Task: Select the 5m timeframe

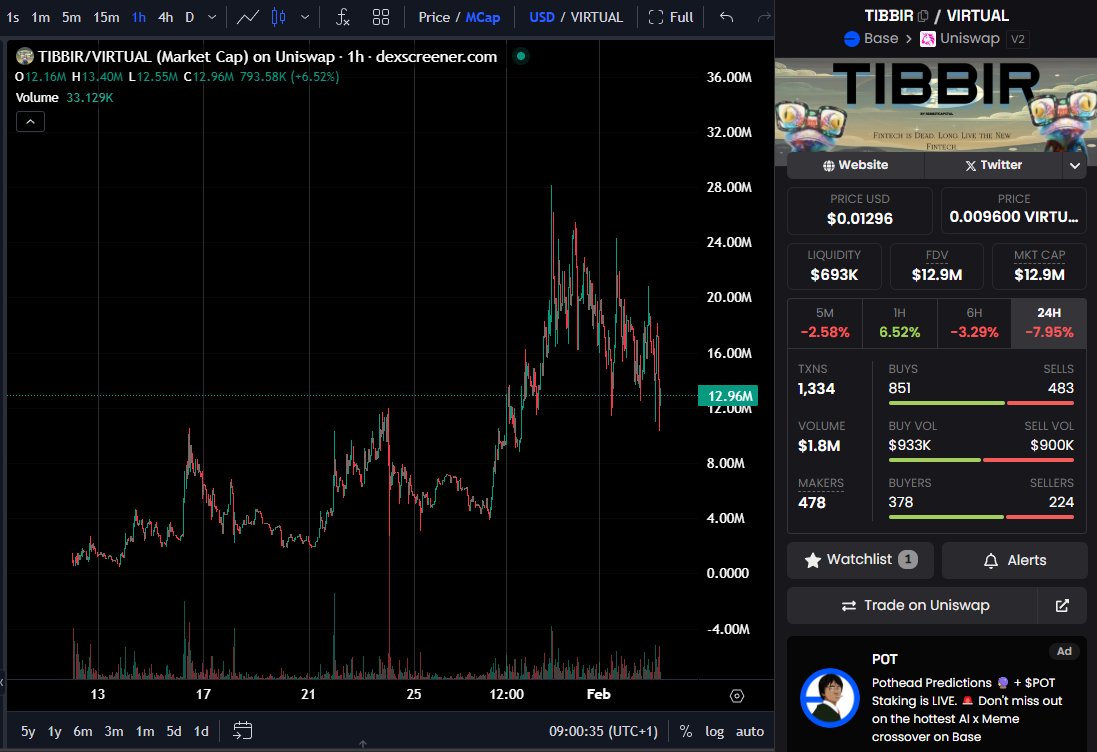Action: [71, 17]
